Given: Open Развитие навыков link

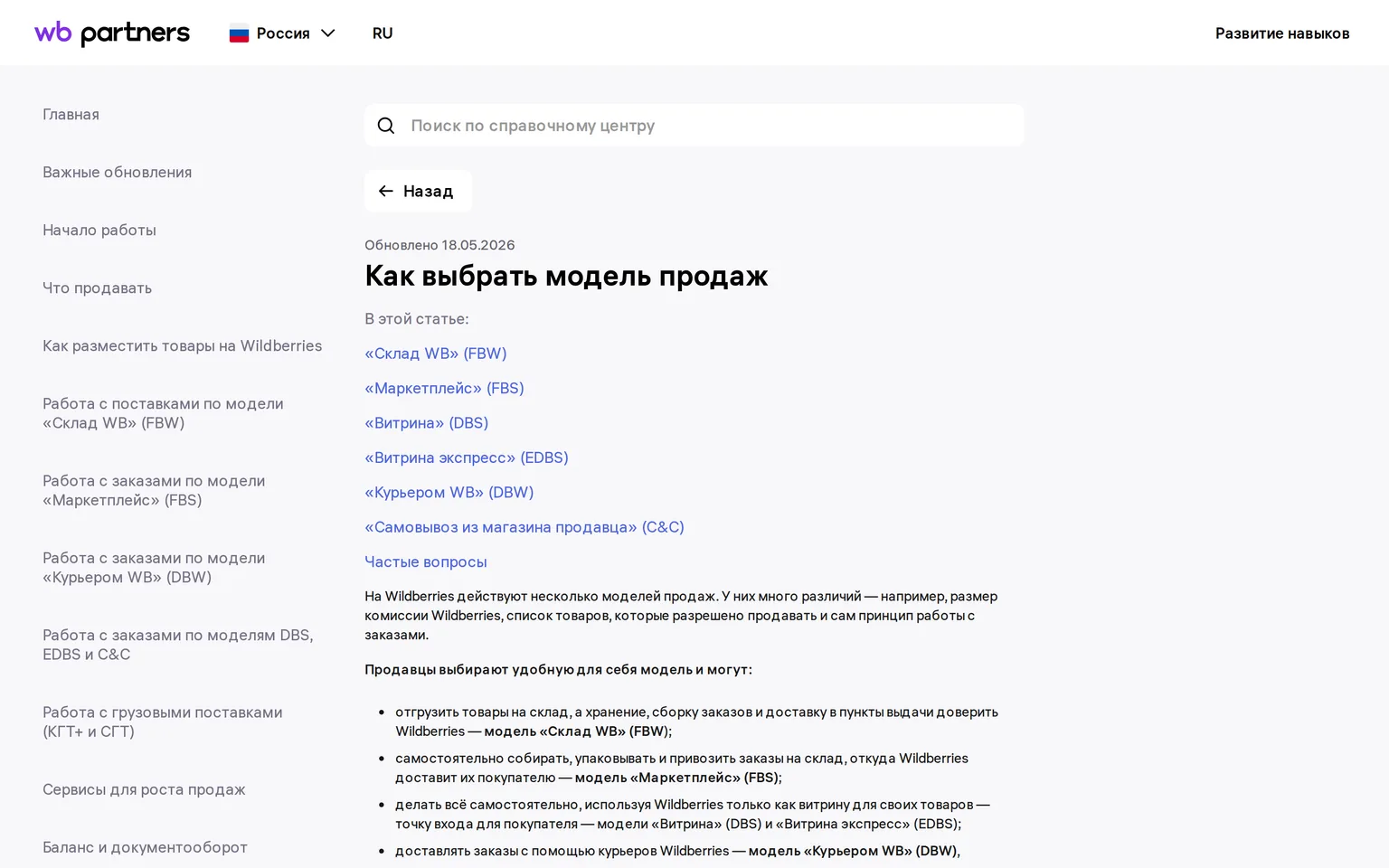Looking at the screenshot, I should [1282, 33].
